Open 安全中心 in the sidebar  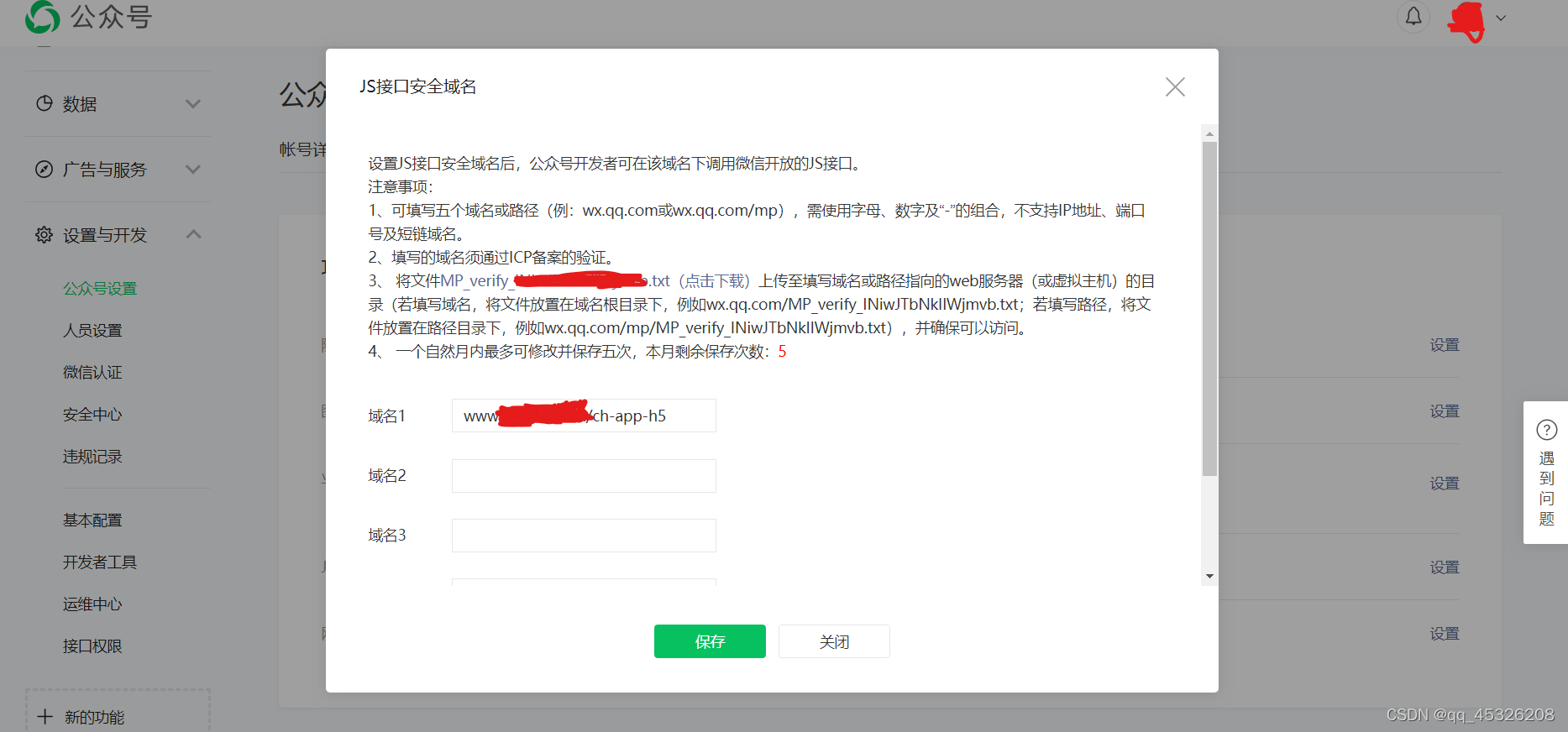[92, 415]
